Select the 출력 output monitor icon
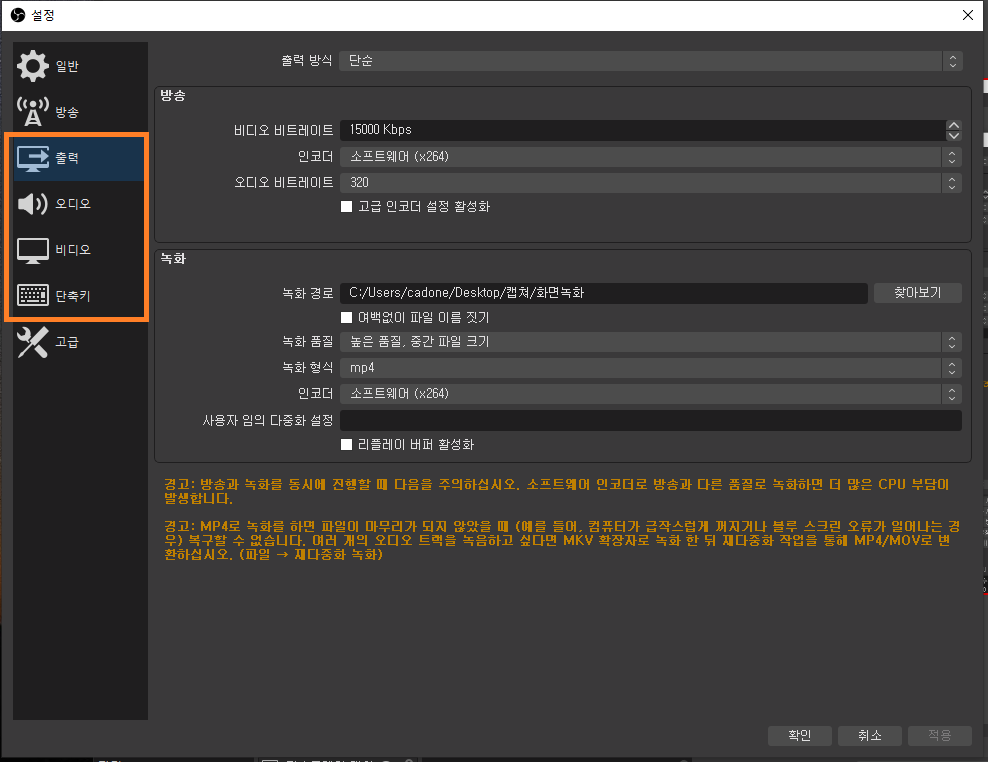The height and width of the screenshot is (762, 988). 33,158
